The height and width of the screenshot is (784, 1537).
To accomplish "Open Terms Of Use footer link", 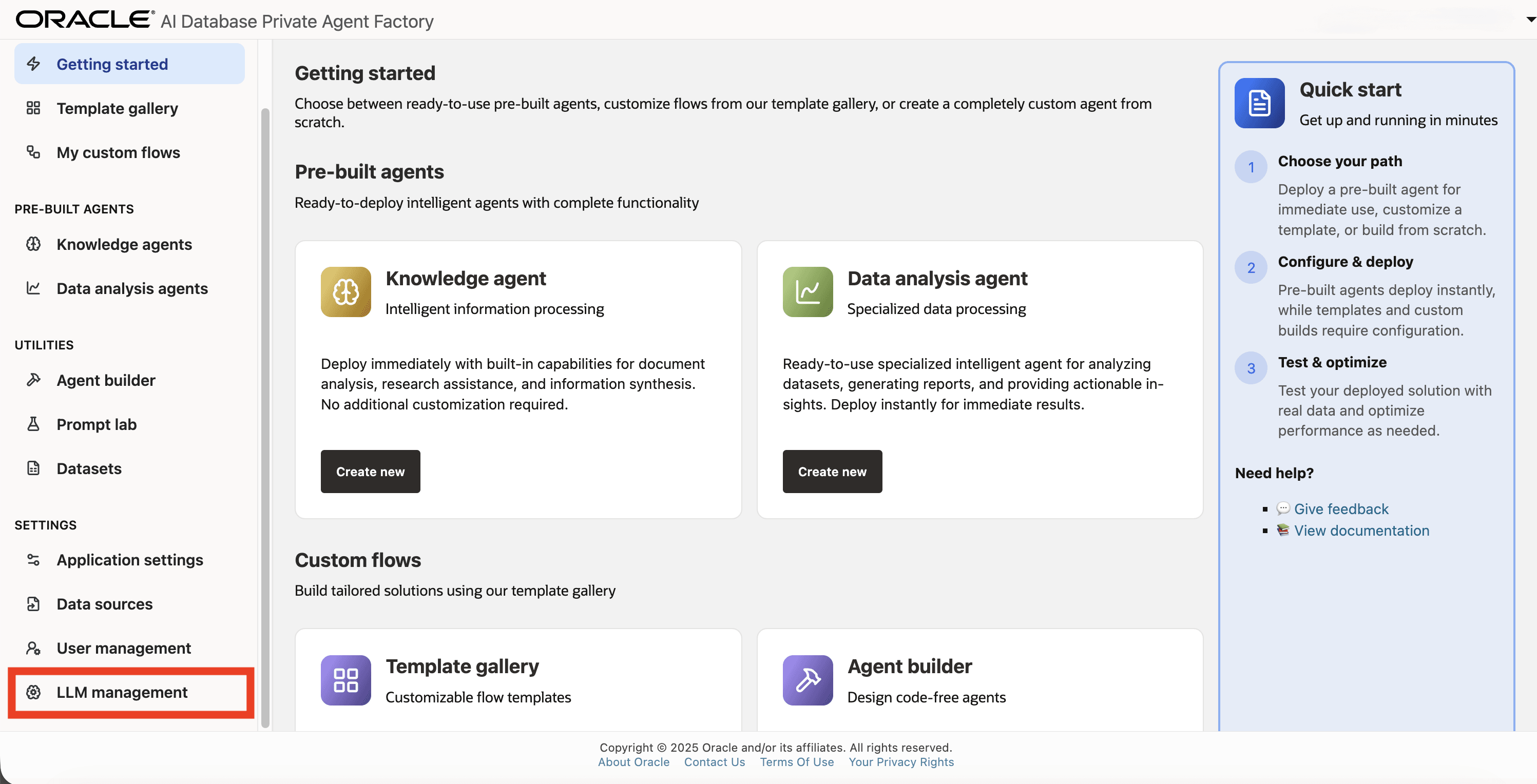I will [x=797, y=761].
